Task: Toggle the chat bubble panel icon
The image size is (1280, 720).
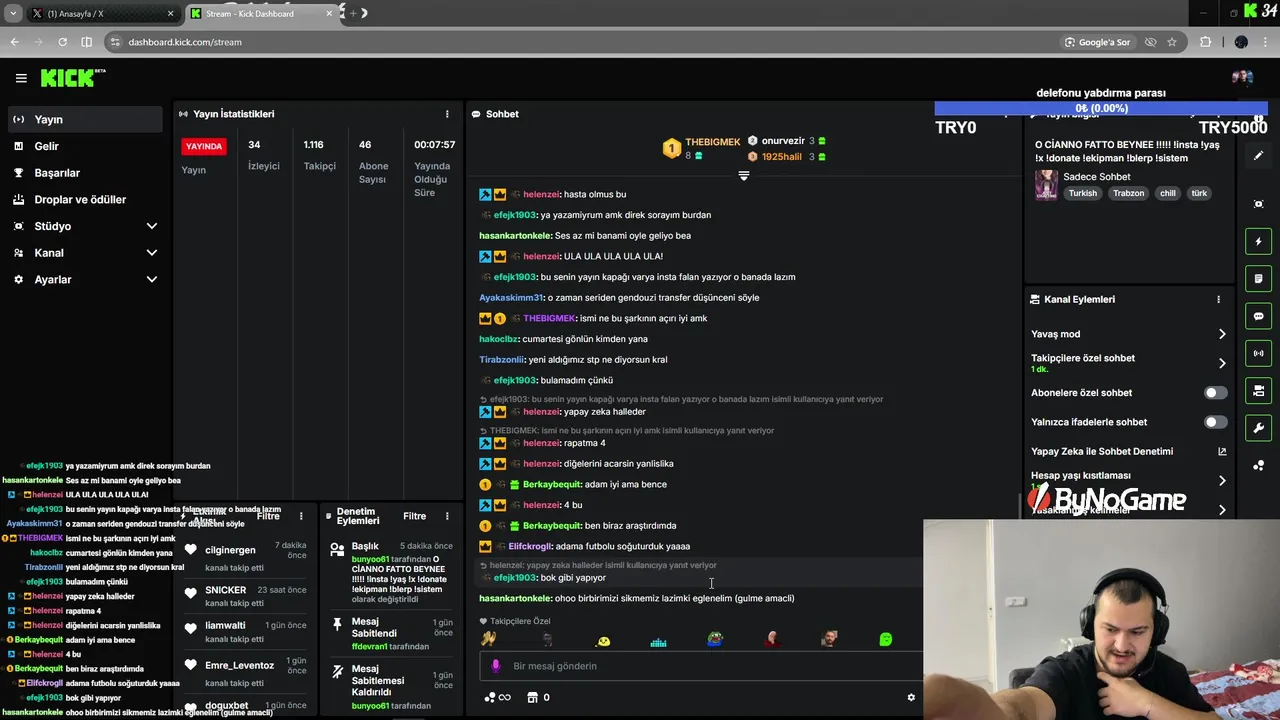Action: pos(1258,316)
